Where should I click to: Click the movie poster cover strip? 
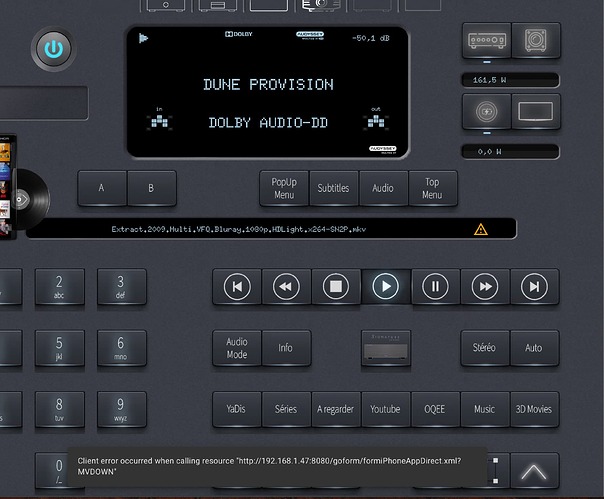[x=7, y=187]
